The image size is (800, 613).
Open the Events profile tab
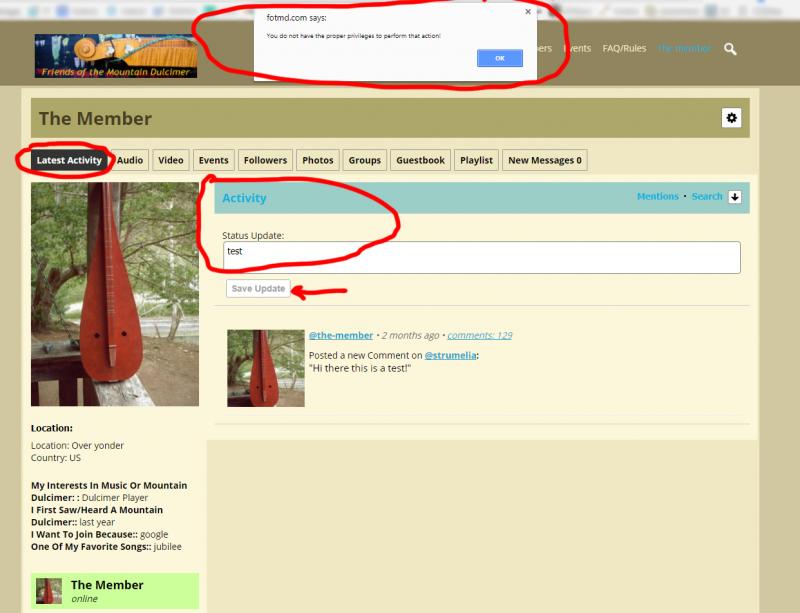(x=213, y=160)
